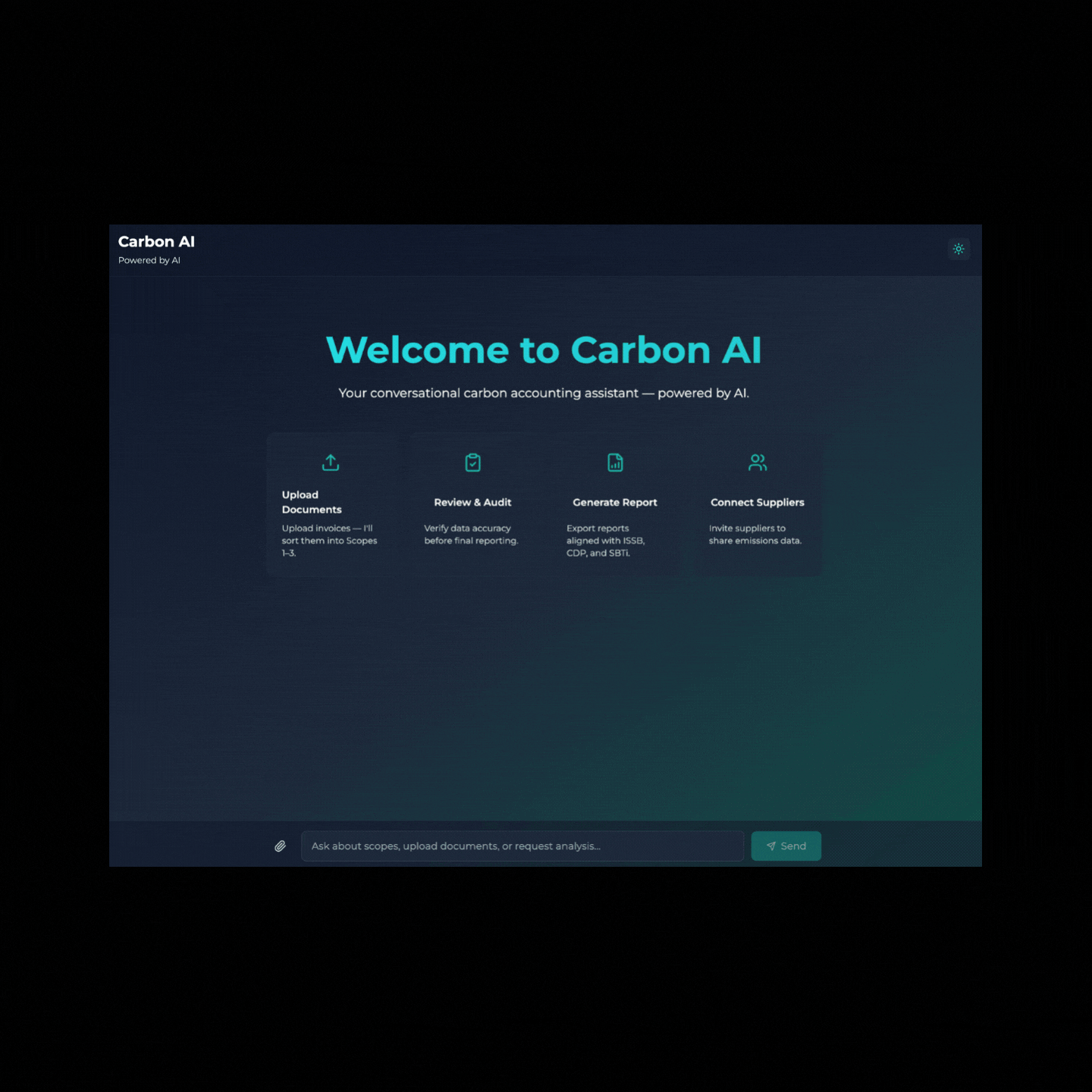Click the 'Powered by AI' header subtitle

coord(149,260)
